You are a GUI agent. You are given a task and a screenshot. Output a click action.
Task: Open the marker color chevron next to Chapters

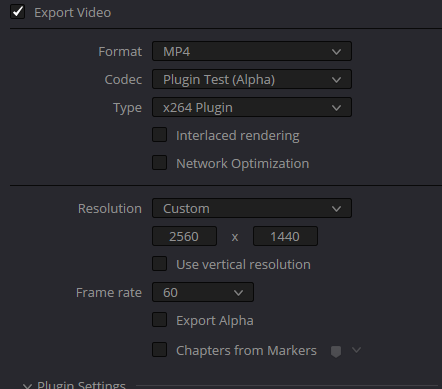(x=356, y=350)
